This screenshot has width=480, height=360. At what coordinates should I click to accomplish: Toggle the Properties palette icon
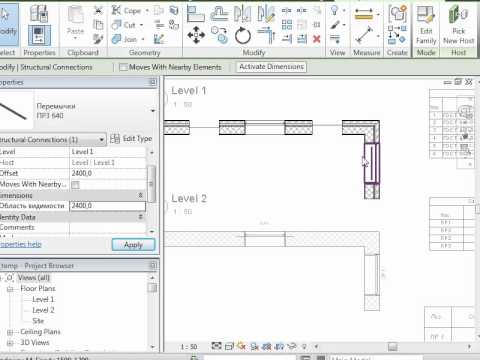(39, 35)
